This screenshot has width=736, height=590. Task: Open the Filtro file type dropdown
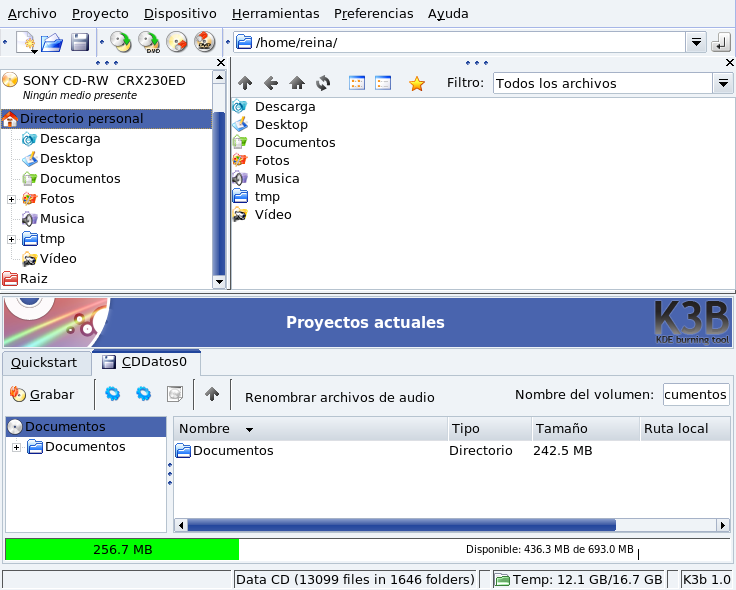724,84
